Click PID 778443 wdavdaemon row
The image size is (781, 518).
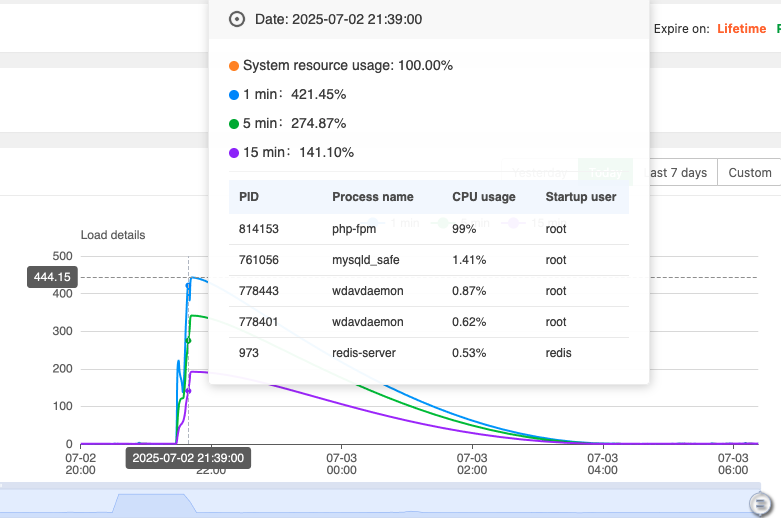(429, 291)
